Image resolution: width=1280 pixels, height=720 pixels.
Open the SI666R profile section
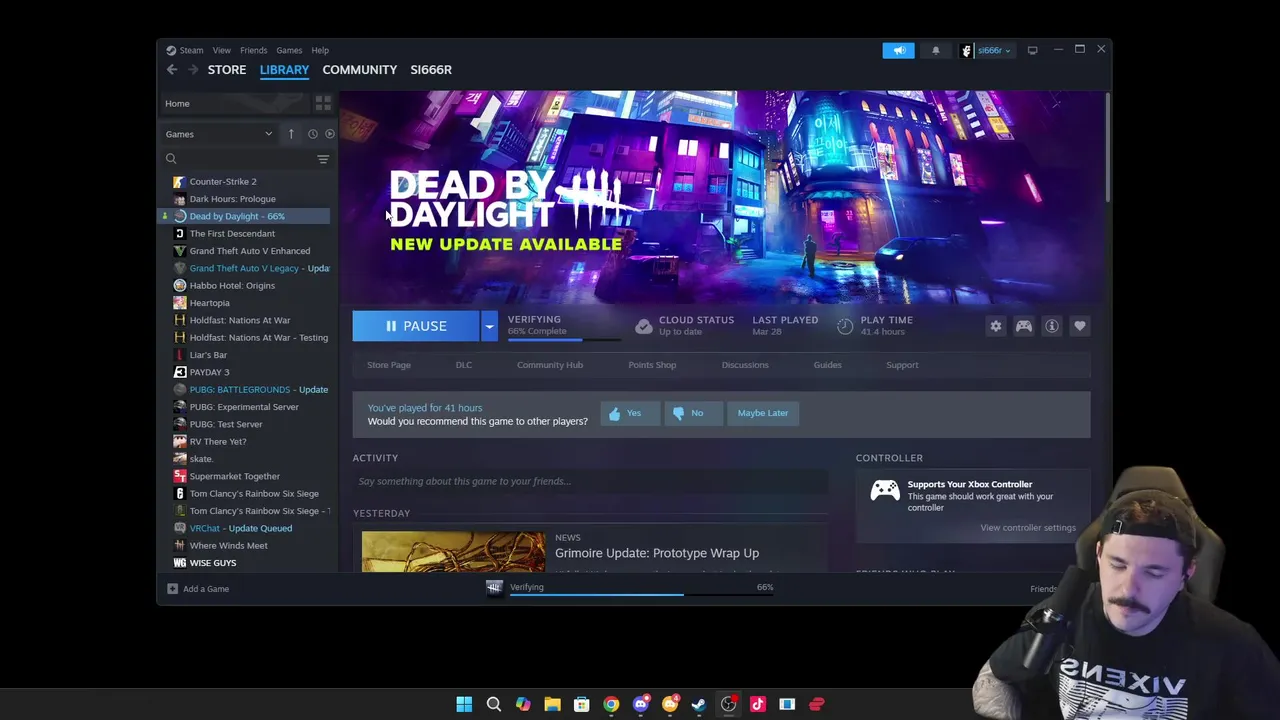431,69
